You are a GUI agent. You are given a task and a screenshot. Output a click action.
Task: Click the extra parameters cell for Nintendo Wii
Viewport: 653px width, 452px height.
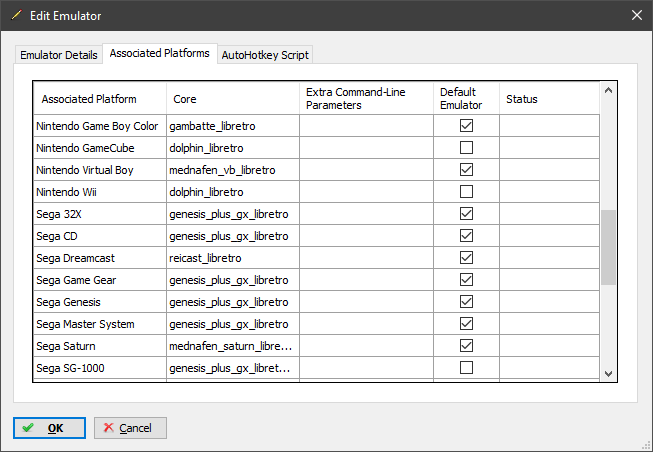[x=366, y=192]
